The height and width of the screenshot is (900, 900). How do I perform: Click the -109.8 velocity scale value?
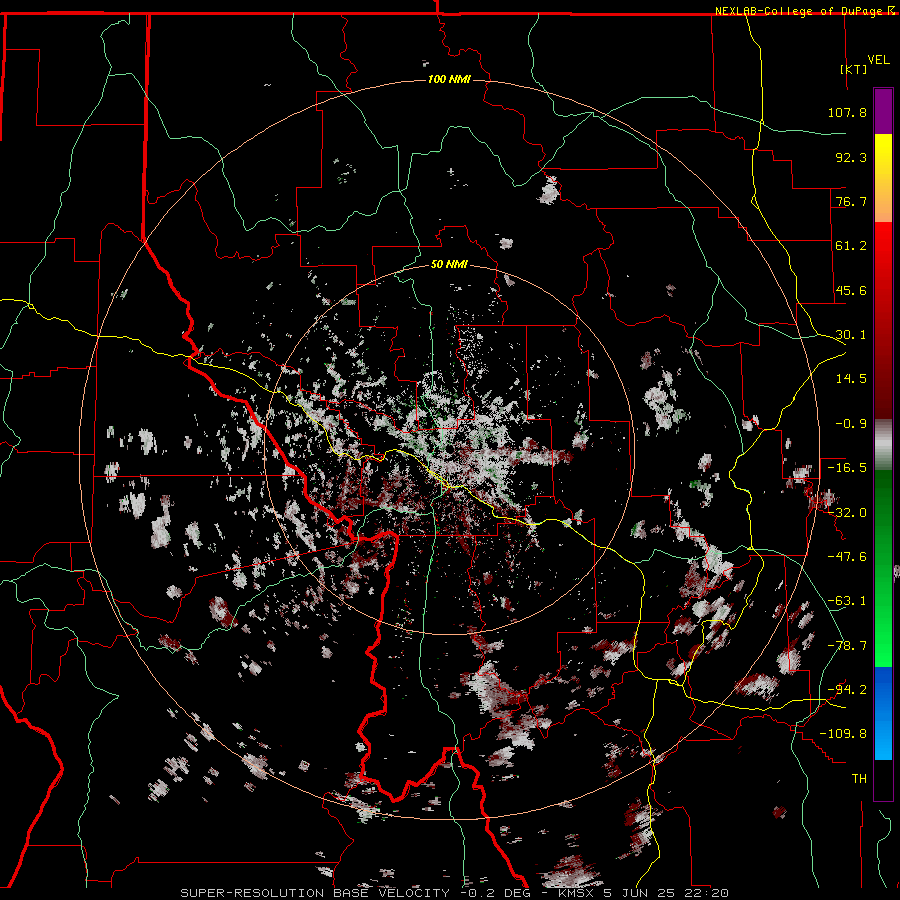pos(844,734)
